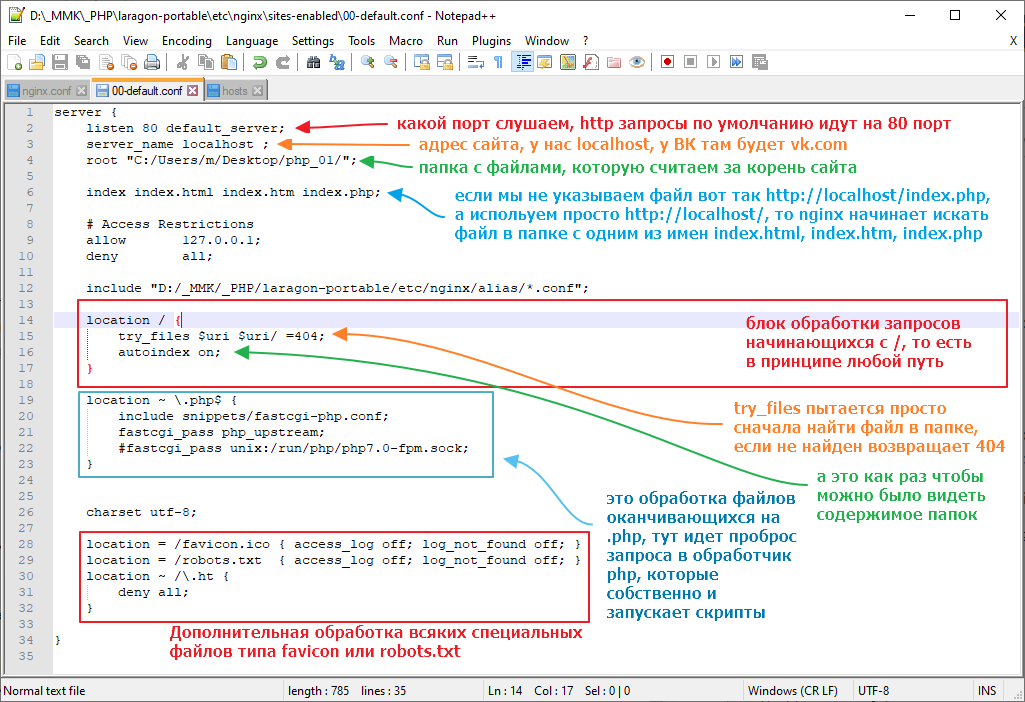This screenshot has height=702, width=1025.
Task: Switch to the hosts tab
Action: click(234, 91)
